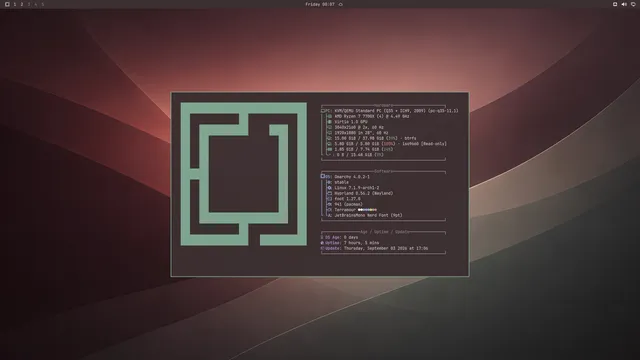Click the status icon left of volume icon

pos(615,4)
